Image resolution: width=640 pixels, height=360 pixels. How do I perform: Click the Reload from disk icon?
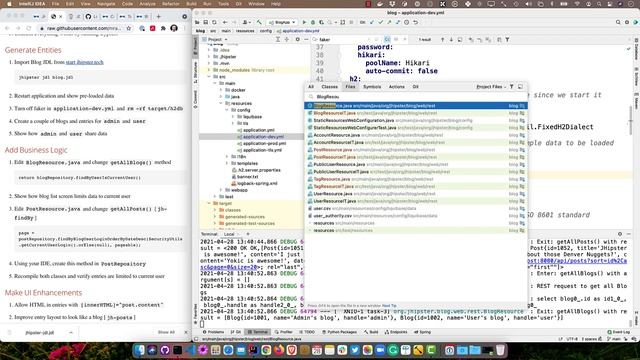[x=214, y=22]
